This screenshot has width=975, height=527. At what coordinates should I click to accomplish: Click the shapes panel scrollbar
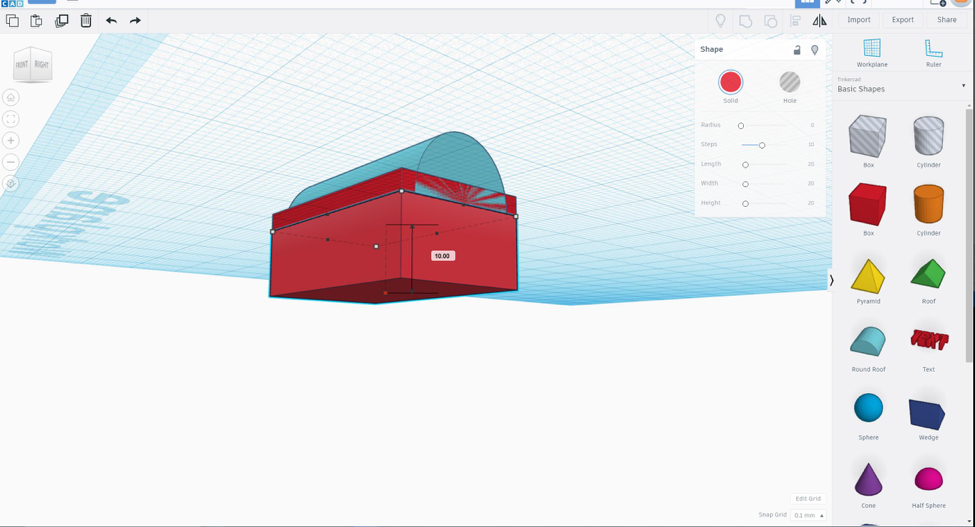pyautogui.click(x=968, y=235)
